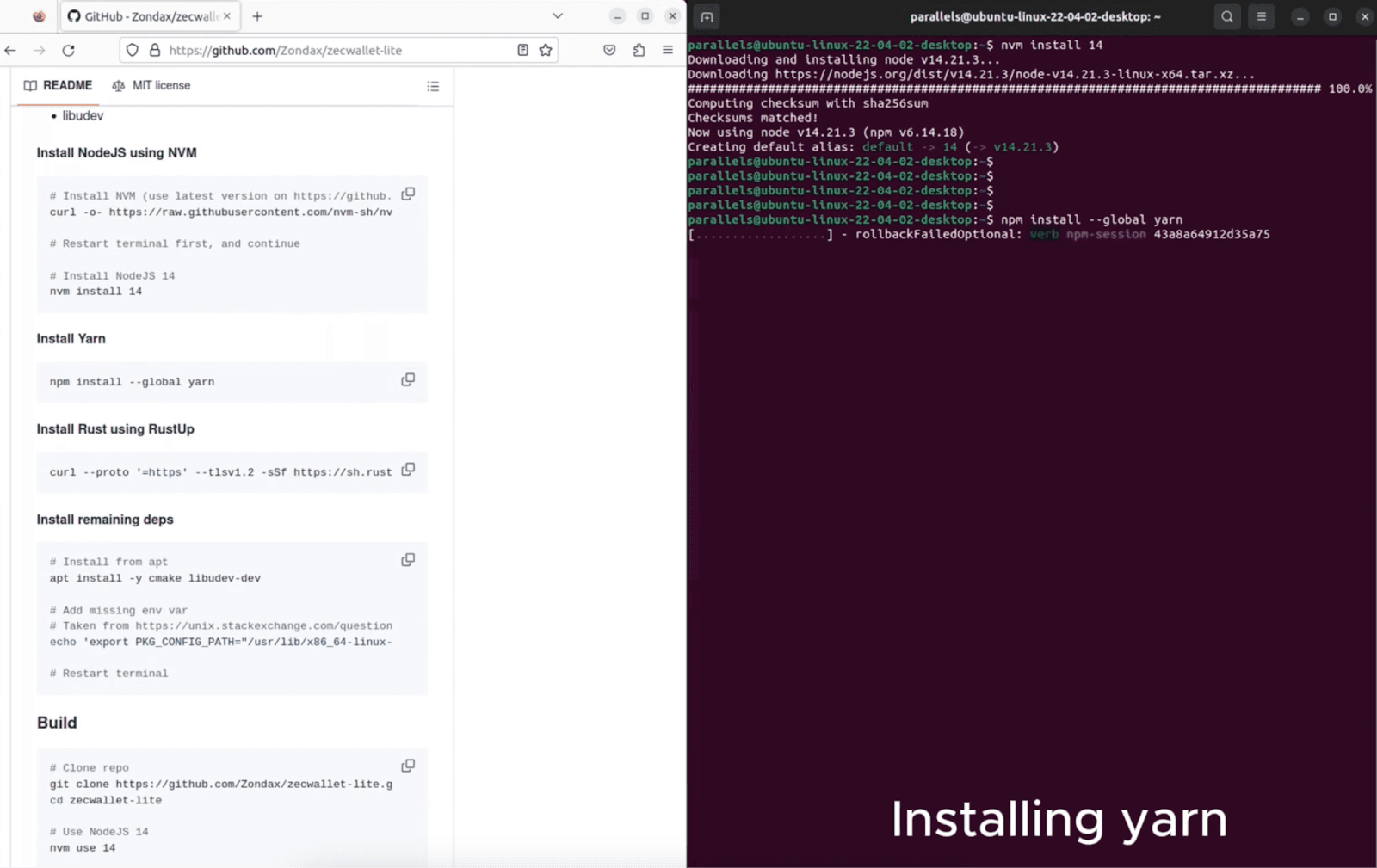Reload the GitHub page
Viewport: 1377px width, 868px height.
pos(69,50)
